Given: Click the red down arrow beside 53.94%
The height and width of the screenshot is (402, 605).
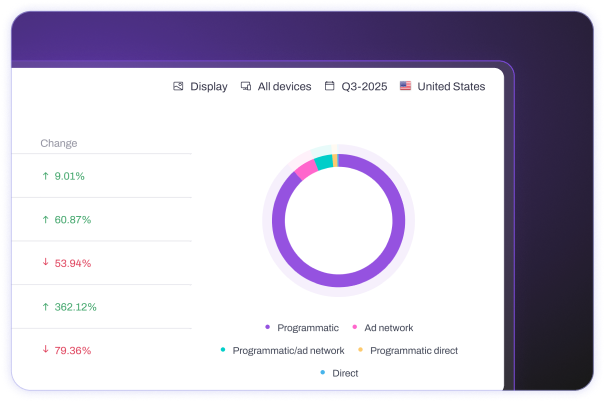Looking at the screenshot, I should [46, 262].
